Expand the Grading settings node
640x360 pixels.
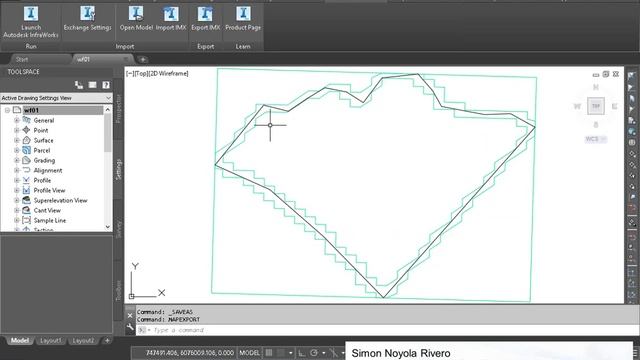[x=17, y=160]
